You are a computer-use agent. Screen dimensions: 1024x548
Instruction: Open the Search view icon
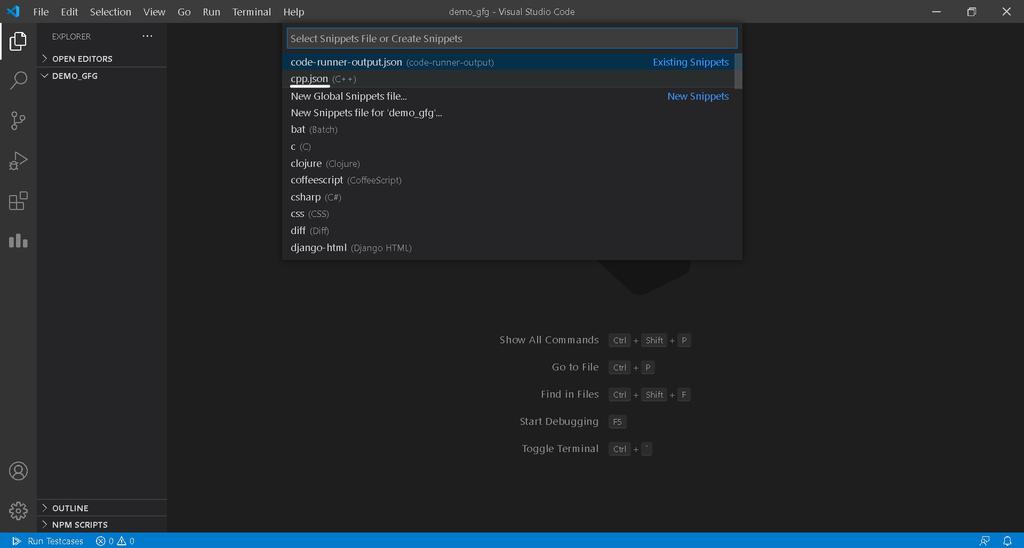(18, 80)
